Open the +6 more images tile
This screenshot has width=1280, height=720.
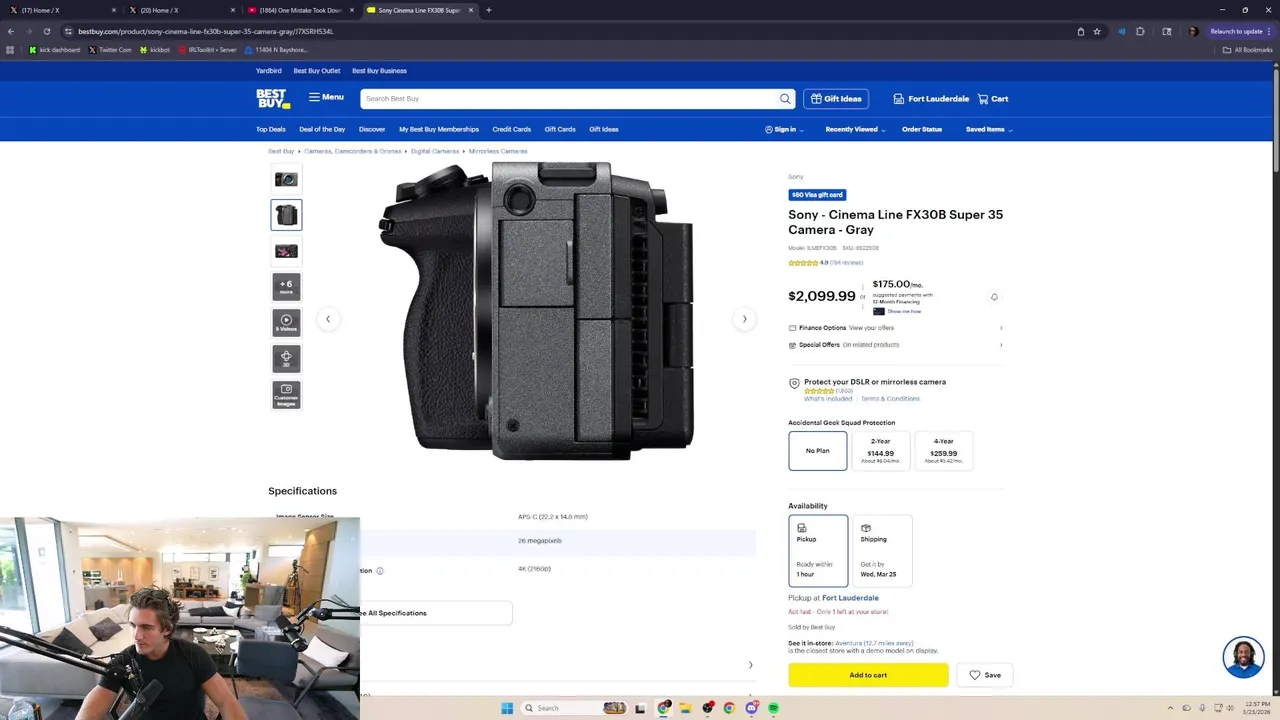[x=286, y=287]
